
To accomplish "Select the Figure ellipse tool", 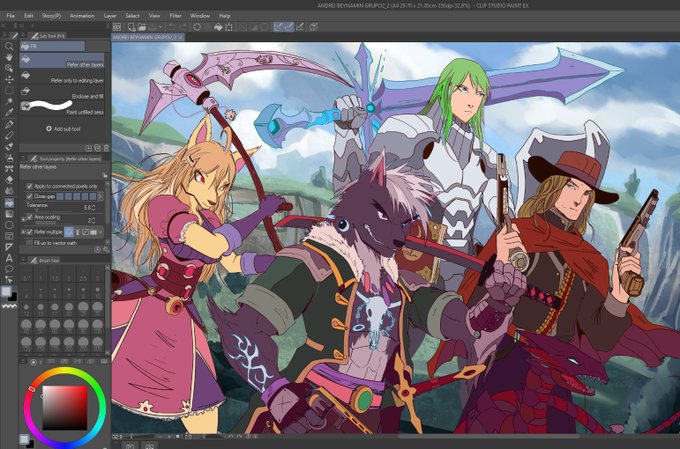I will coord(9,225).
